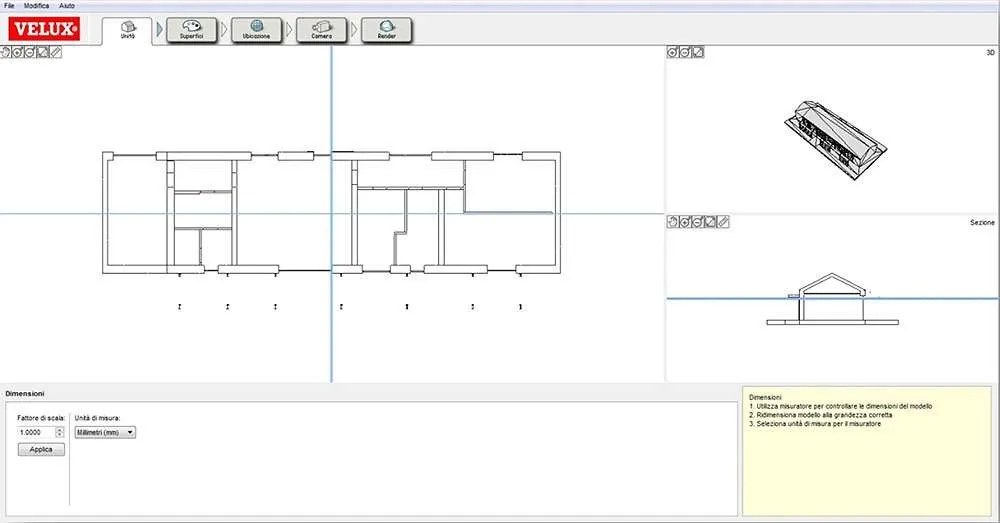Zoom in on the Sezione view
This screenshot has width=1000, height=523.
pyautogui.click(x=685, y=222)
